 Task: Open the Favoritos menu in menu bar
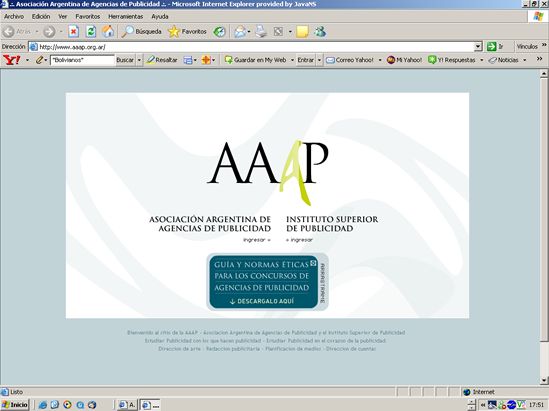(x=88, y=16)
